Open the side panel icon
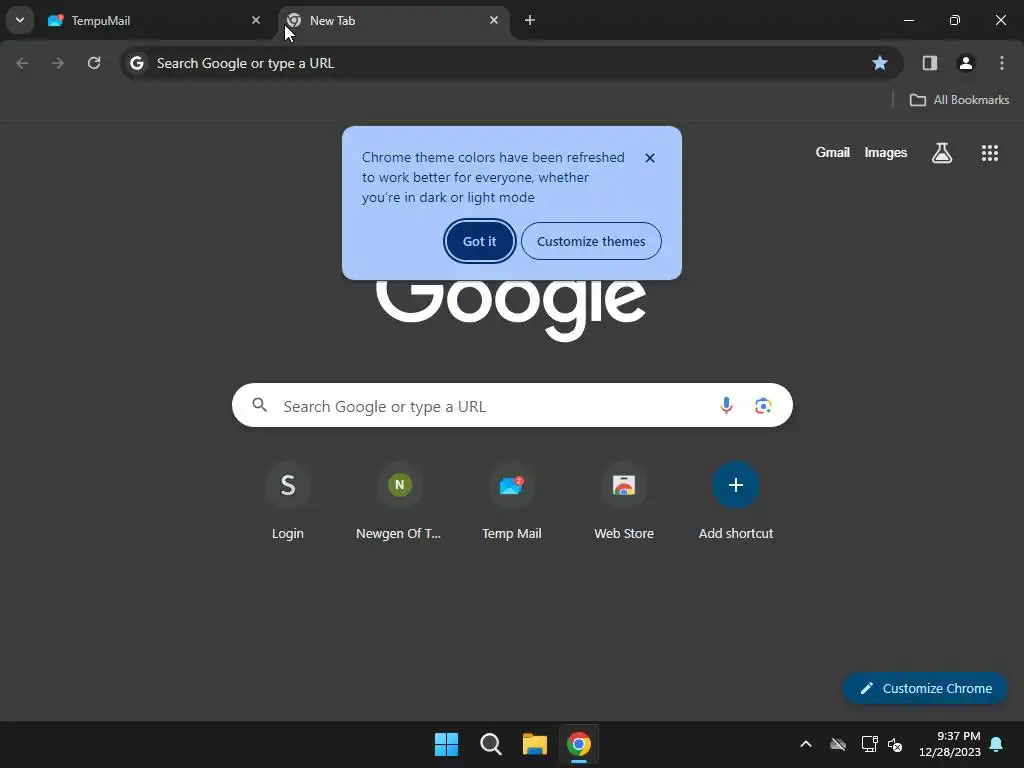Image resolution: width=1024 pixels, height=768 pixels. (x=929, y=63)
